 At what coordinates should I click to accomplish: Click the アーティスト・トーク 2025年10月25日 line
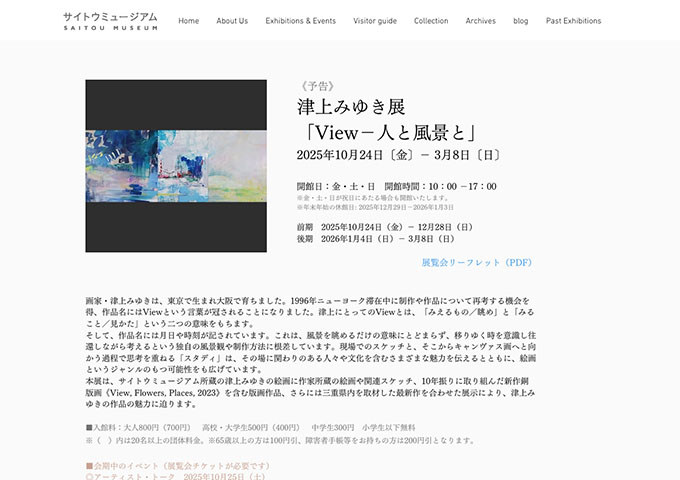[175, 477]
